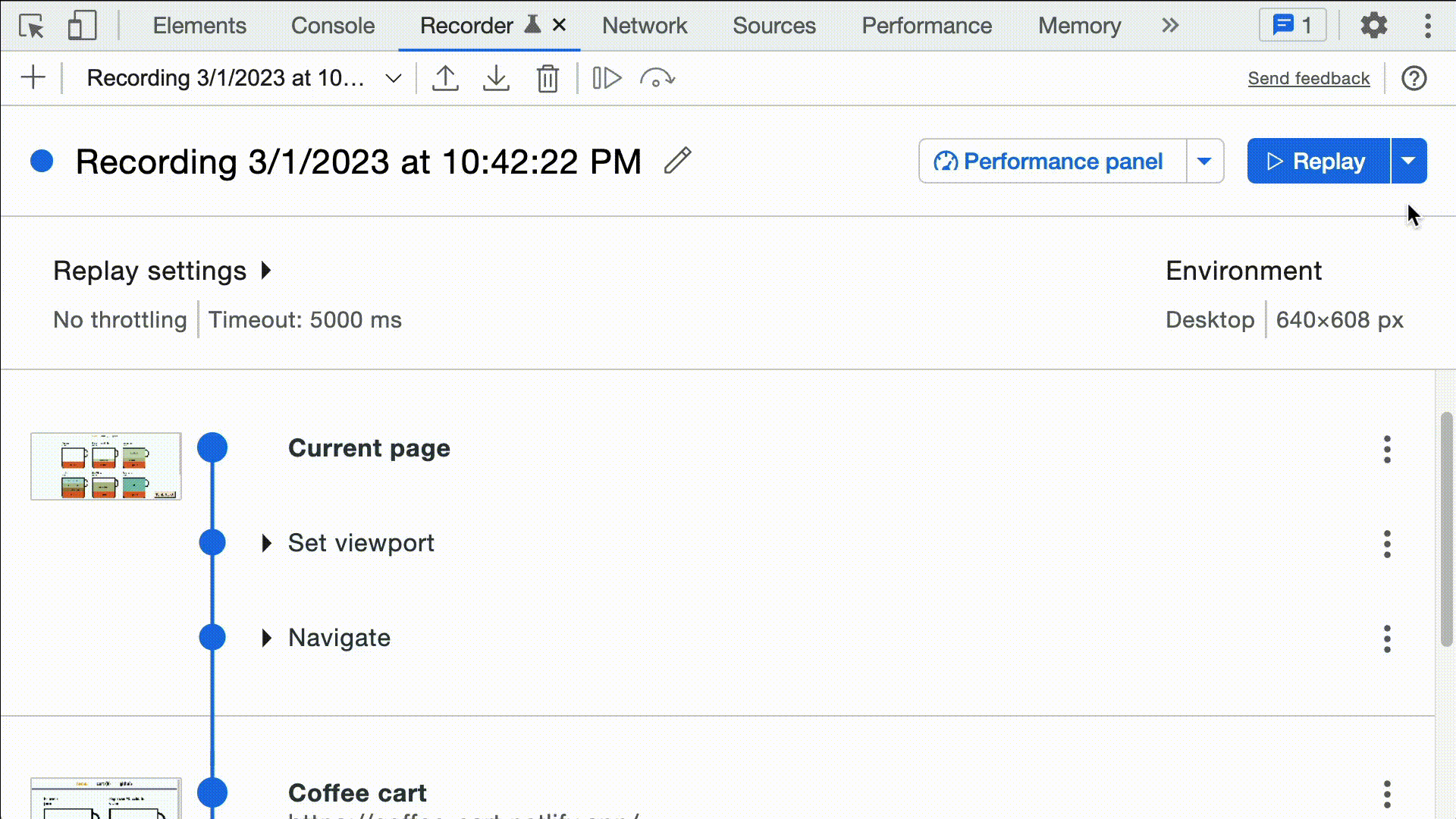Click the delete recording trash icon
The image size is (1456, 819).
pyautogui.click(x=548, y=78)
